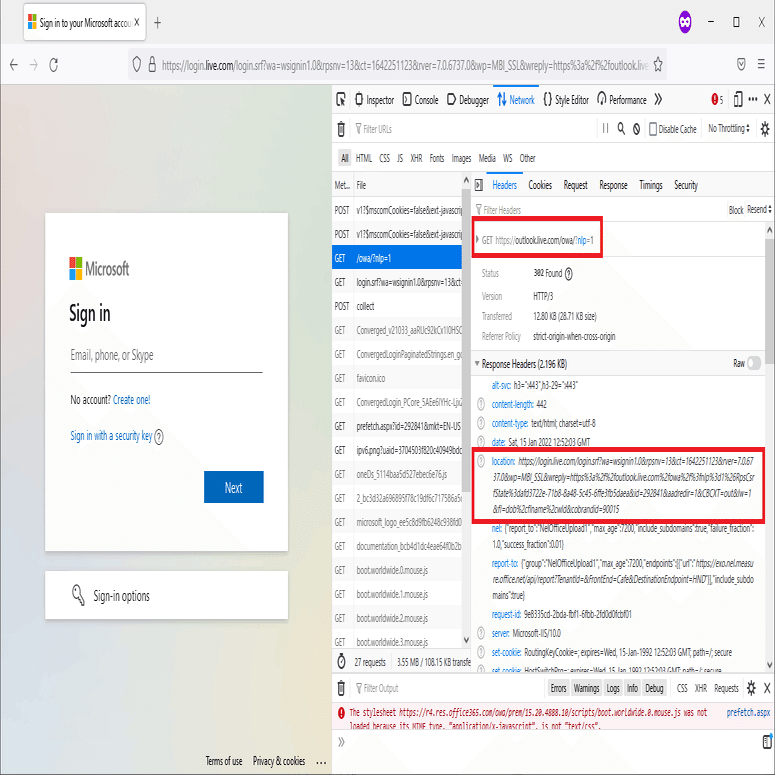
Task: Filter requests by XHR type
Action: [417, 158]
